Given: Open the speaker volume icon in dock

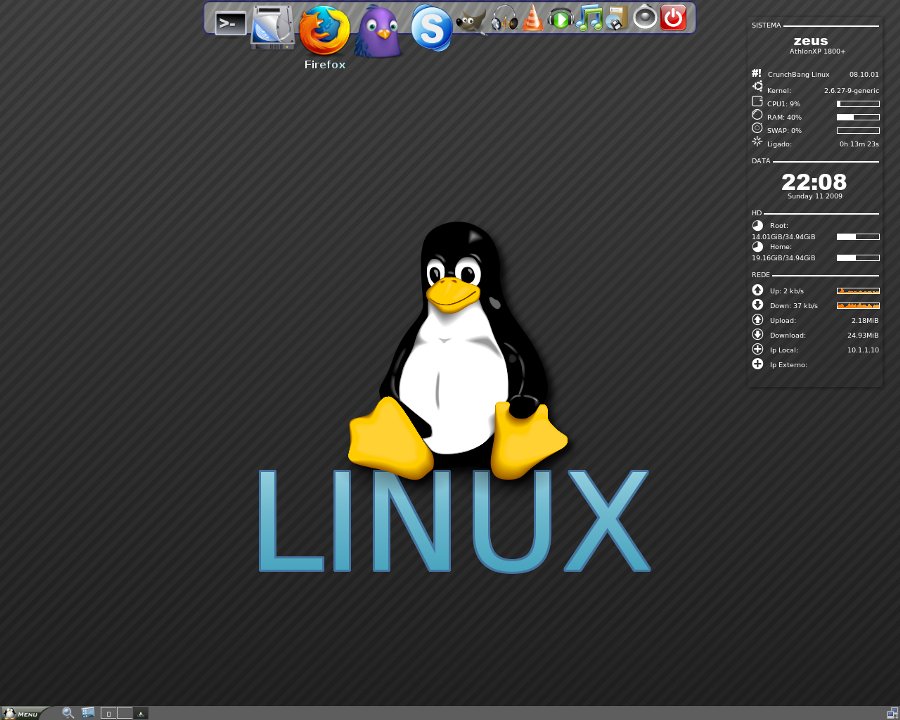Looking at the screenshot, I should click(645, 17).
